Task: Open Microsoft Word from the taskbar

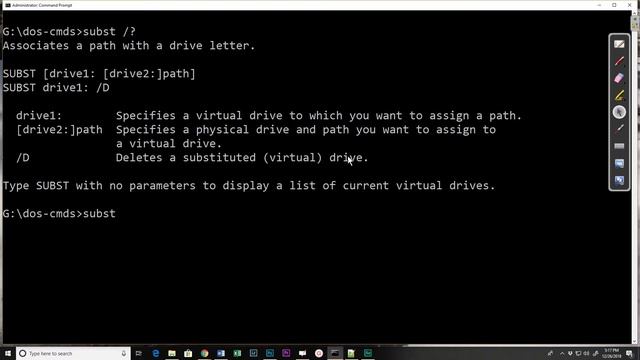Action: [221, 353]
